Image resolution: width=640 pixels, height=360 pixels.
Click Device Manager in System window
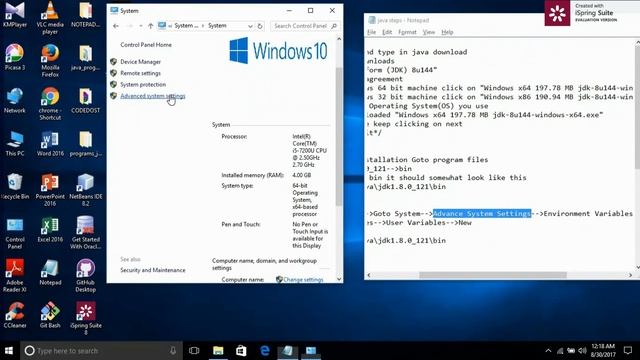click(140, 62)
